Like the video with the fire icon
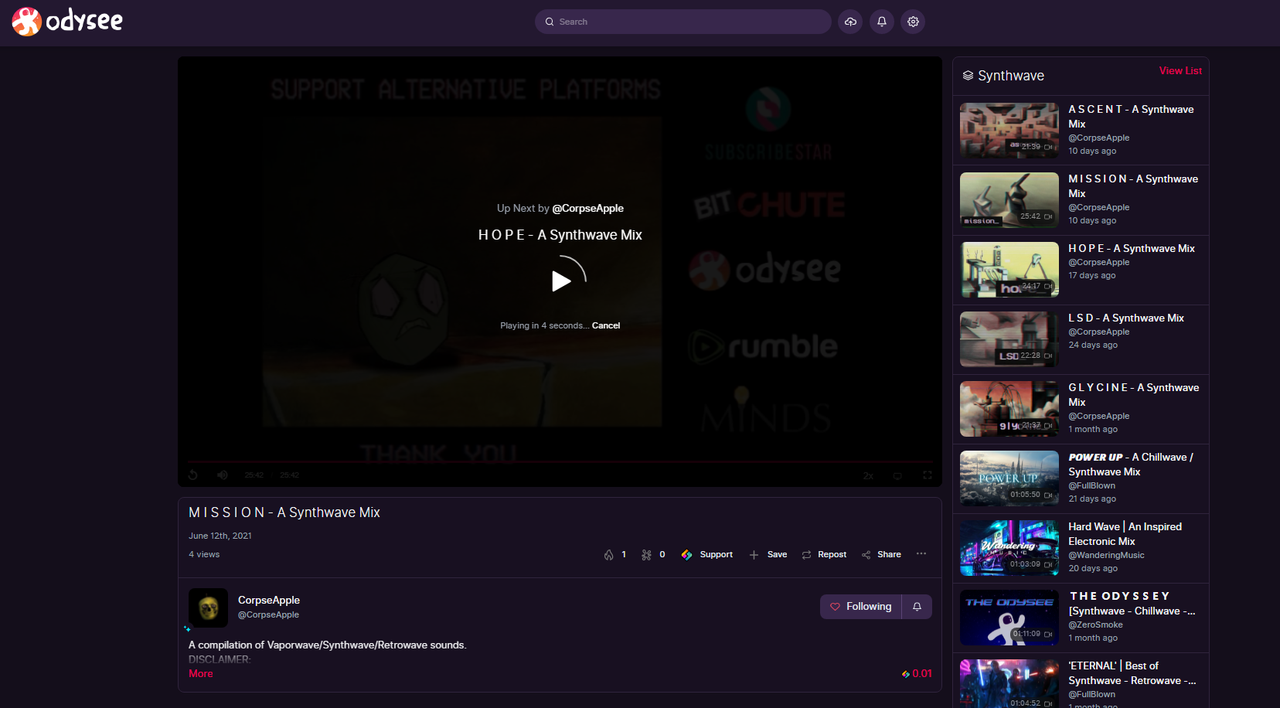 pyautogui.click(x=615, y=554)
